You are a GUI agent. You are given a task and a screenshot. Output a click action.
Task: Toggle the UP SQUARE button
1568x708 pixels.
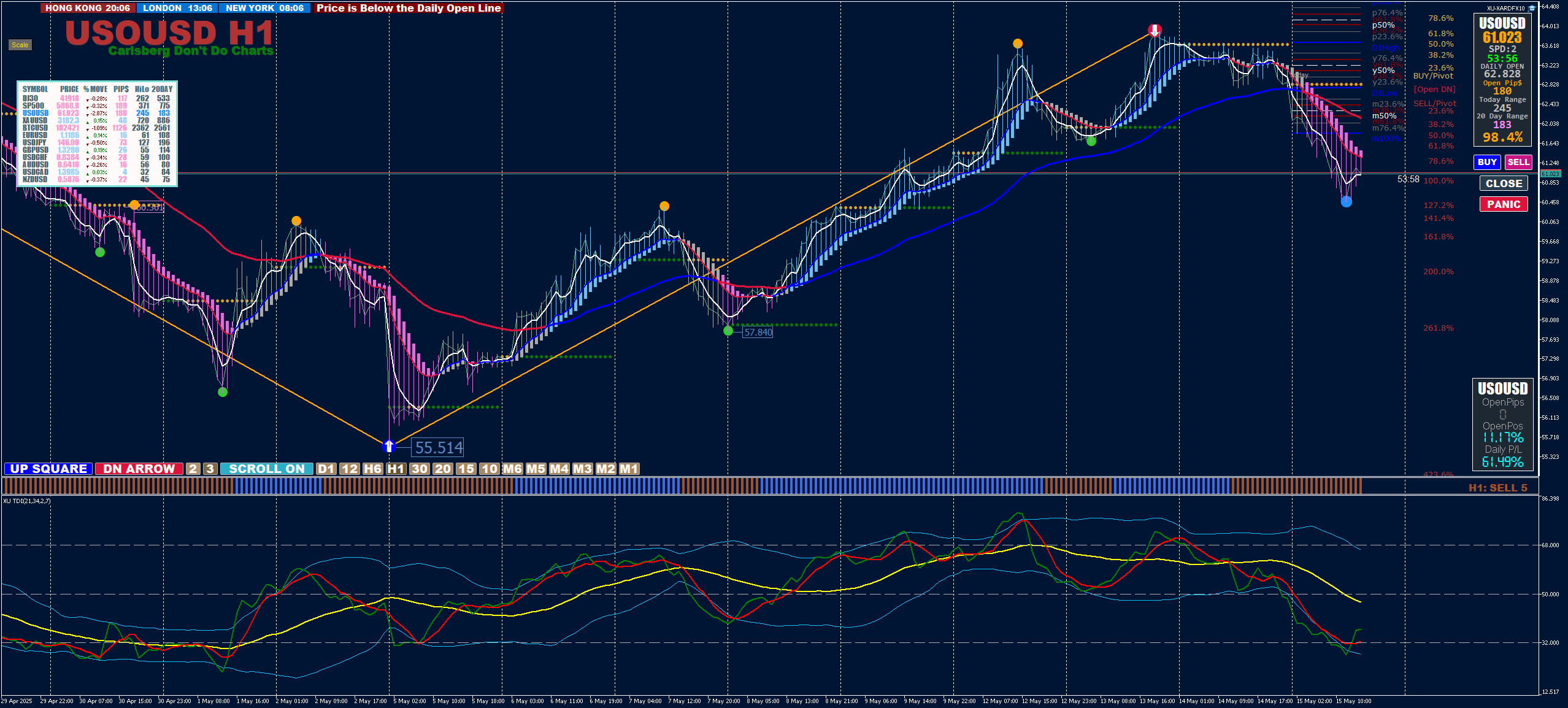[x=48, y=469]
